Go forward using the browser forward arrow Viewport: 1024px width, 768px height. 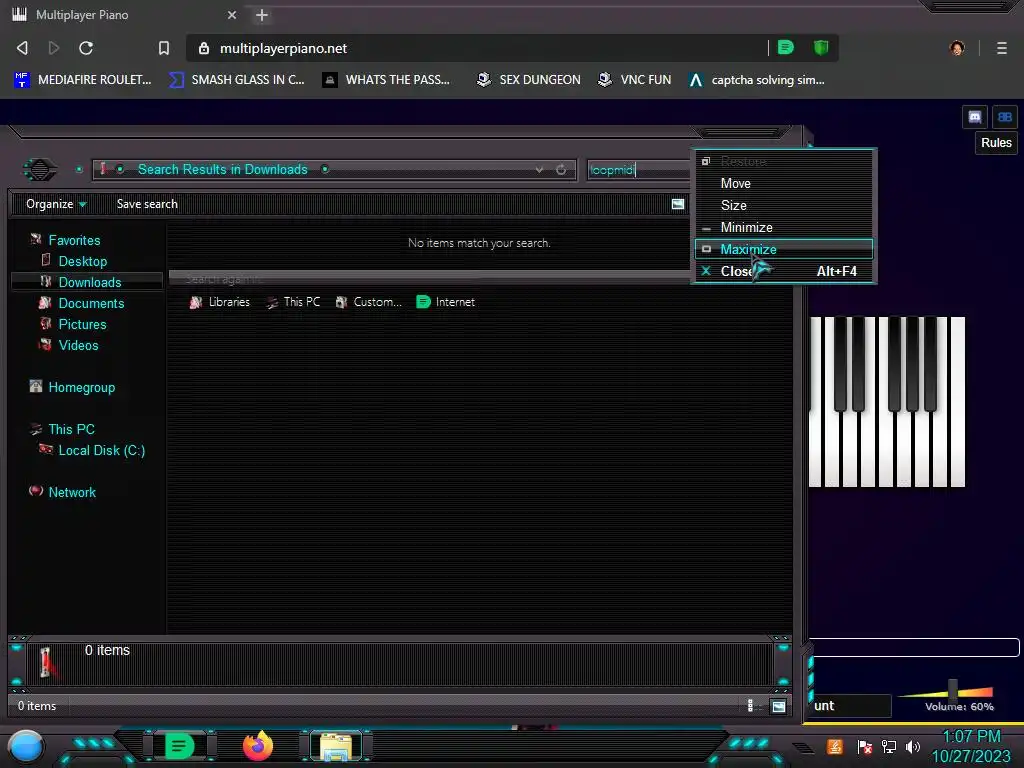point(54,48)
